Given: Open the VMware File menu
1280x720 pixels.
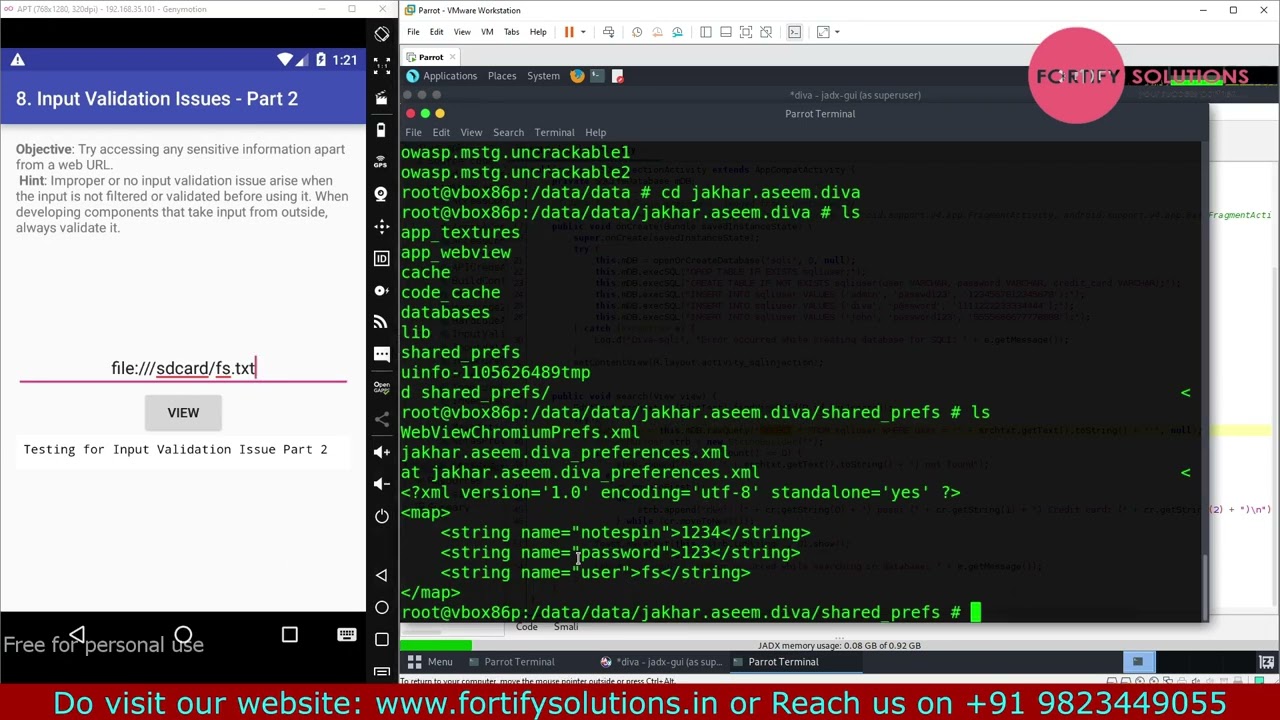Looking at the screenshot, I should [x=413, y=32].
